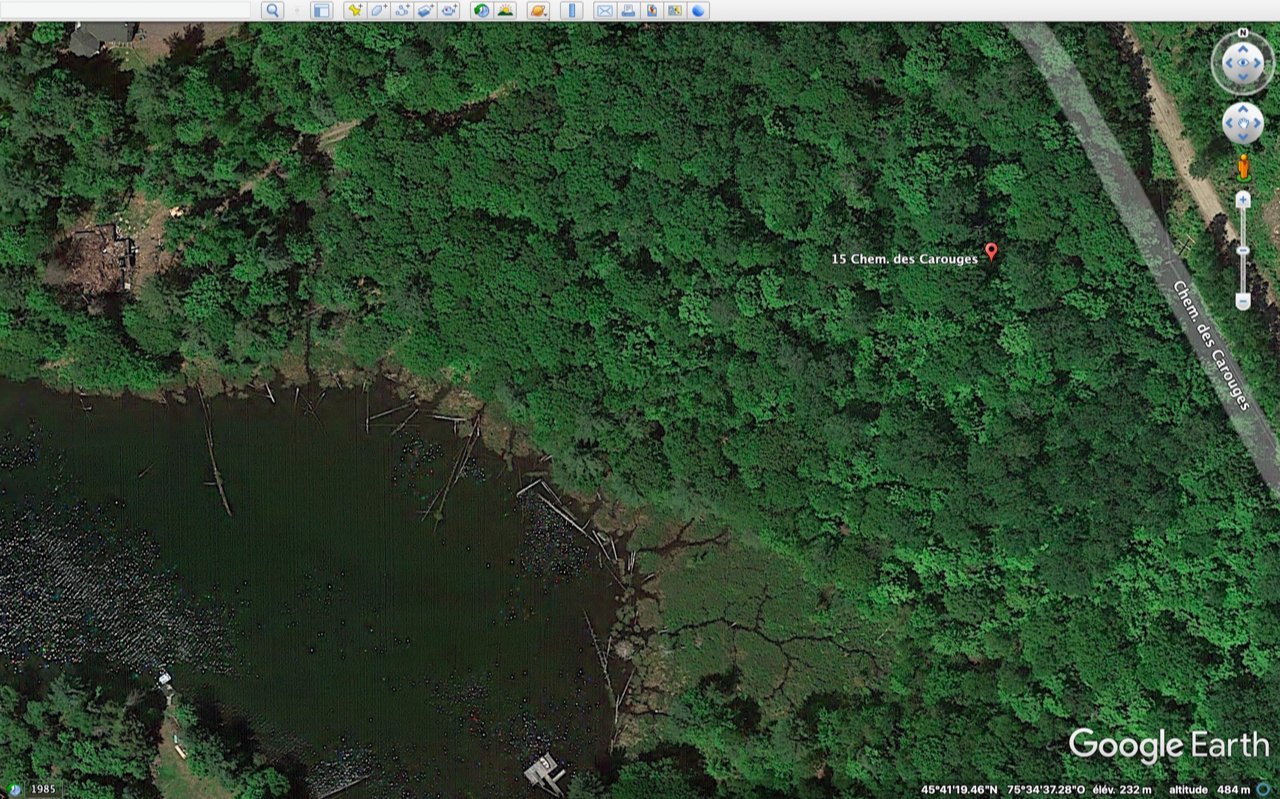Image resolution: width=1280 pixels, height=799 pixels.
Task: Click the 15 Chem. des Carouges marker
Action: [991, 251]
